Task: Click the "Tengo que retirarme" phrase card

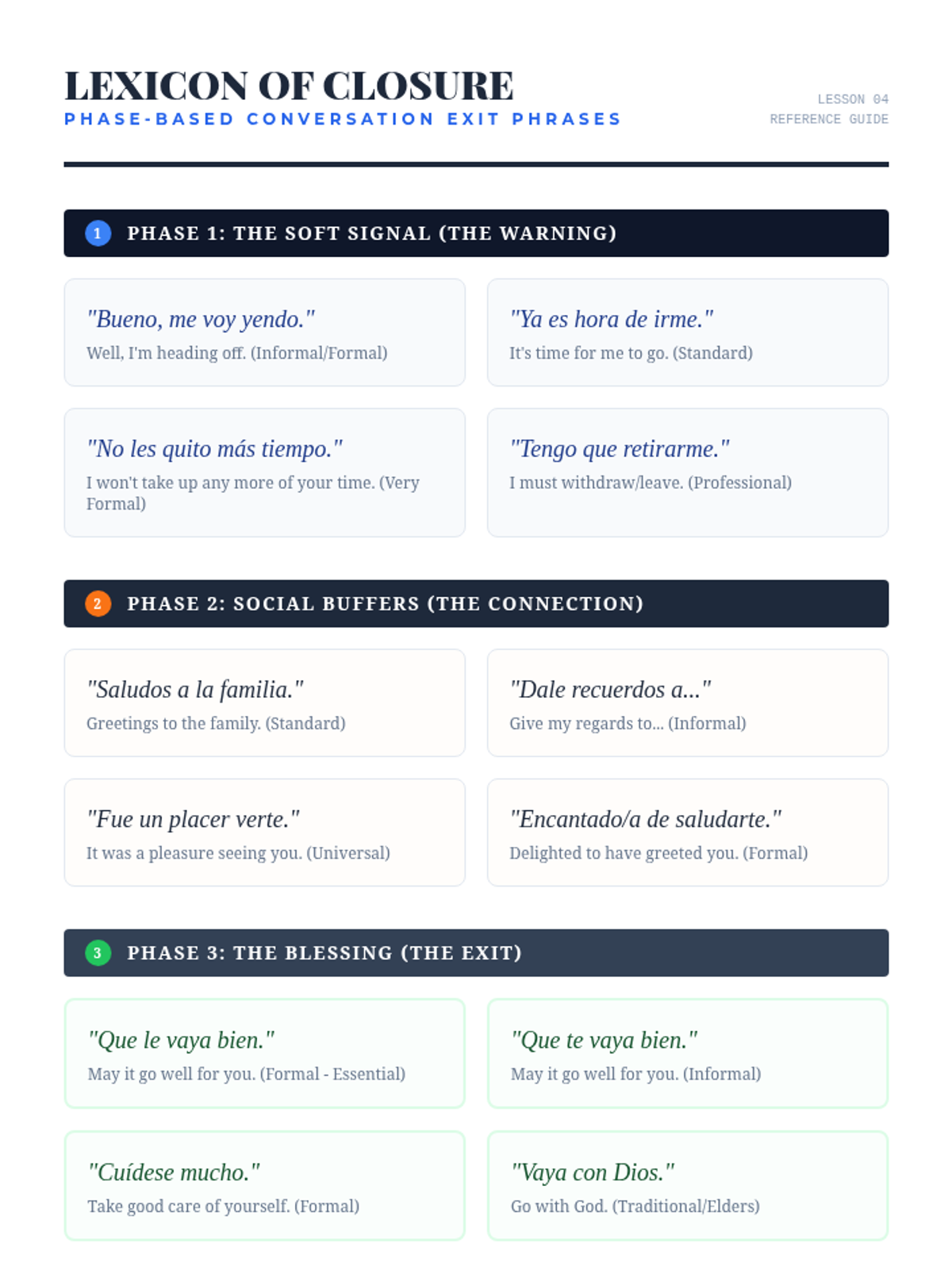Action: click(687, 472)
